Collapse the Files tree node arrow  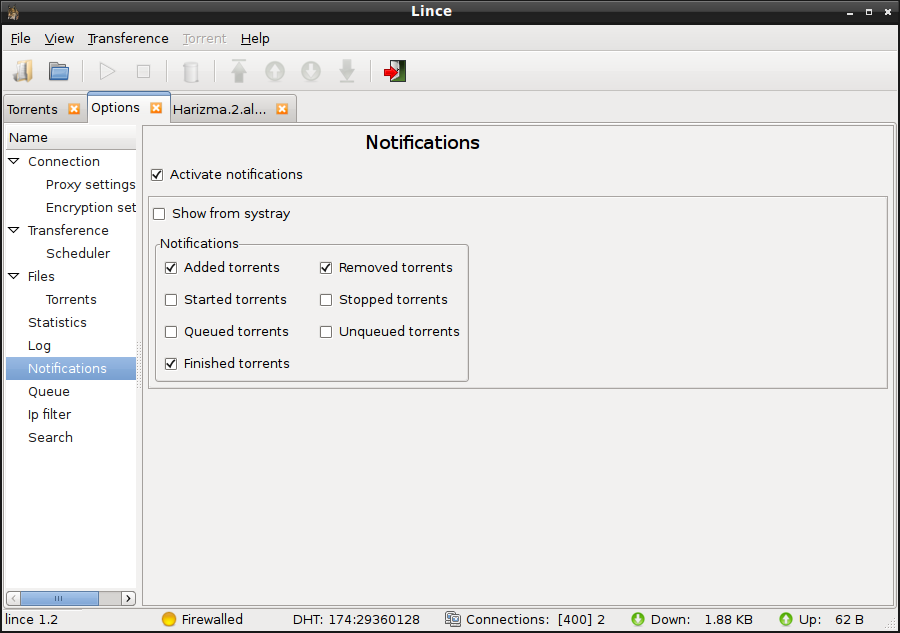coord(14,276)
